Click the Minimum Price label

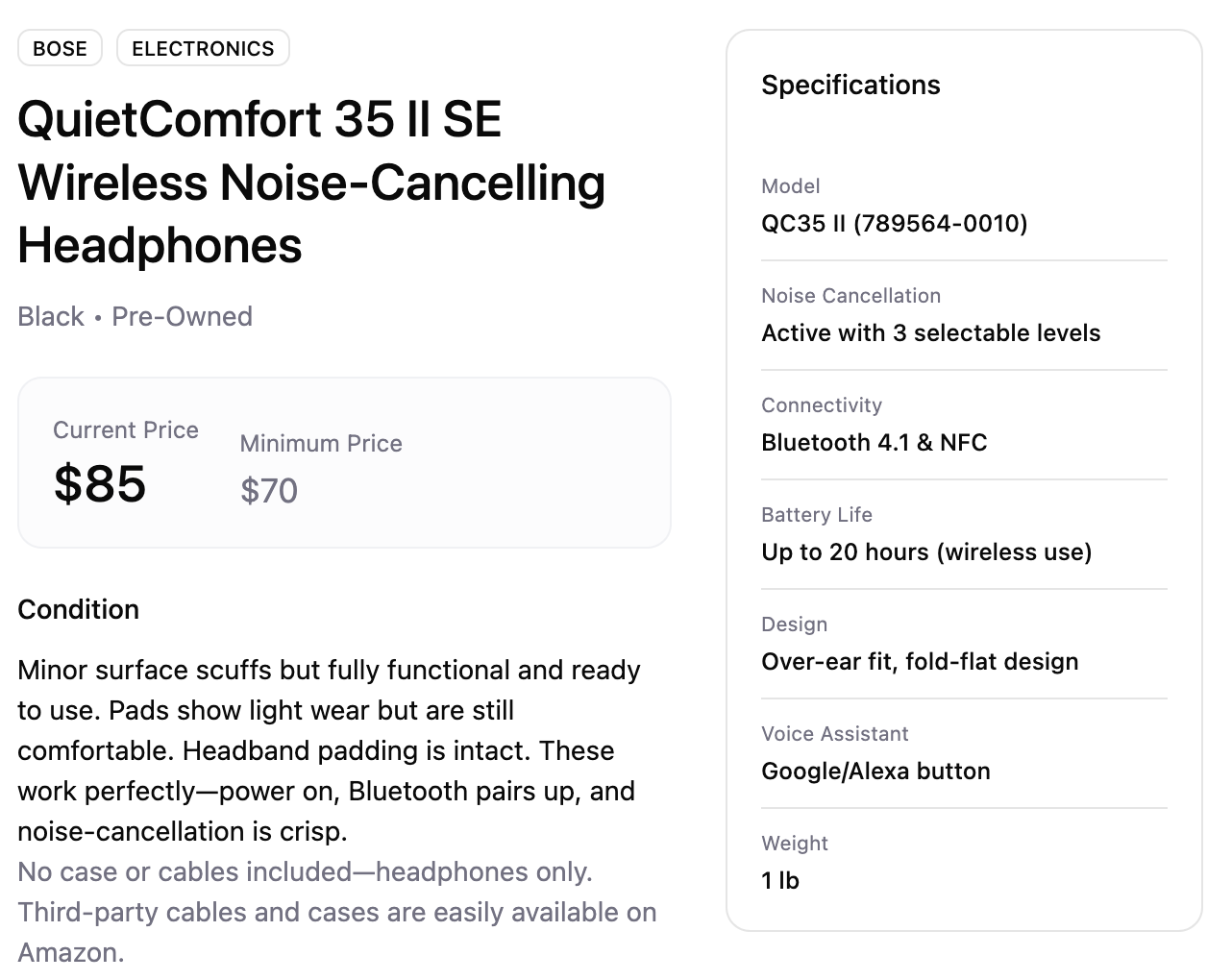[321, 443]
